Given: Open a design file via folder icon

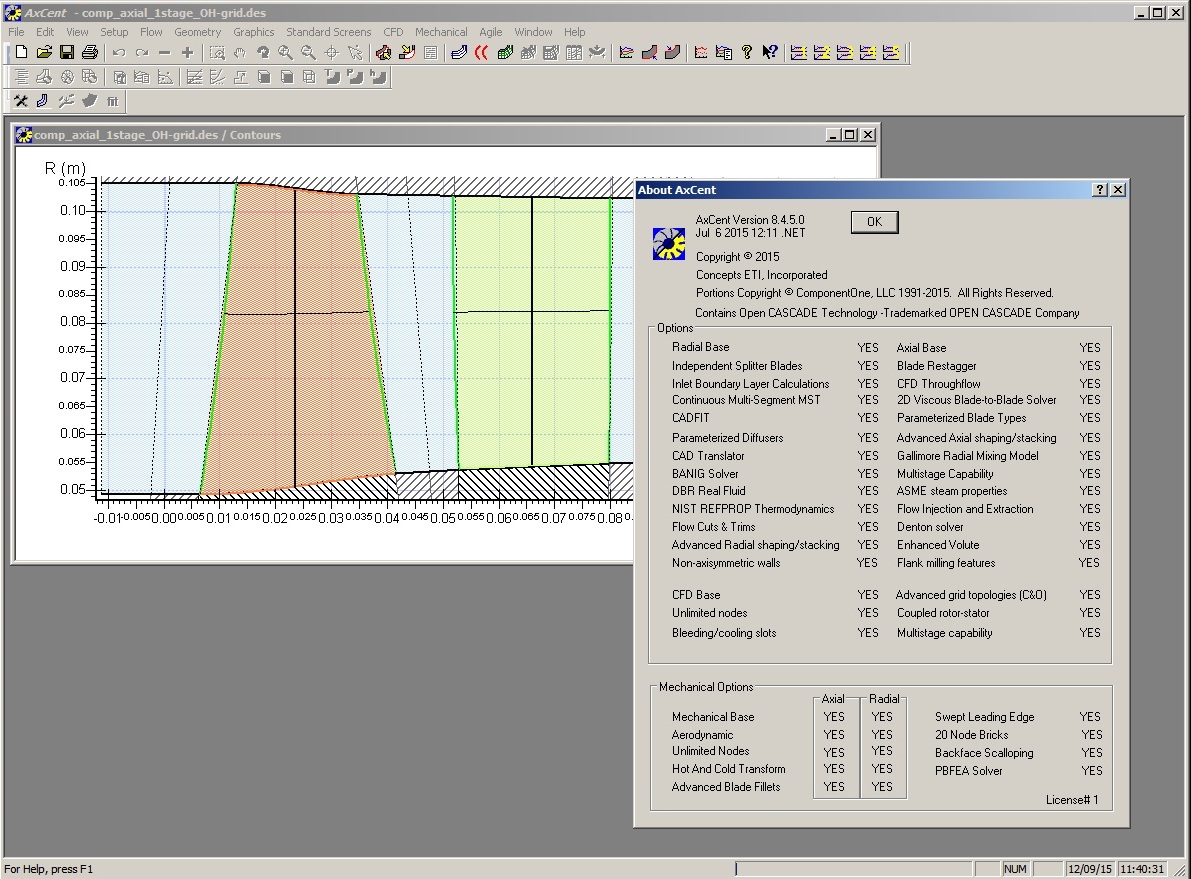Looking at the screenshot, I should 44,53.
